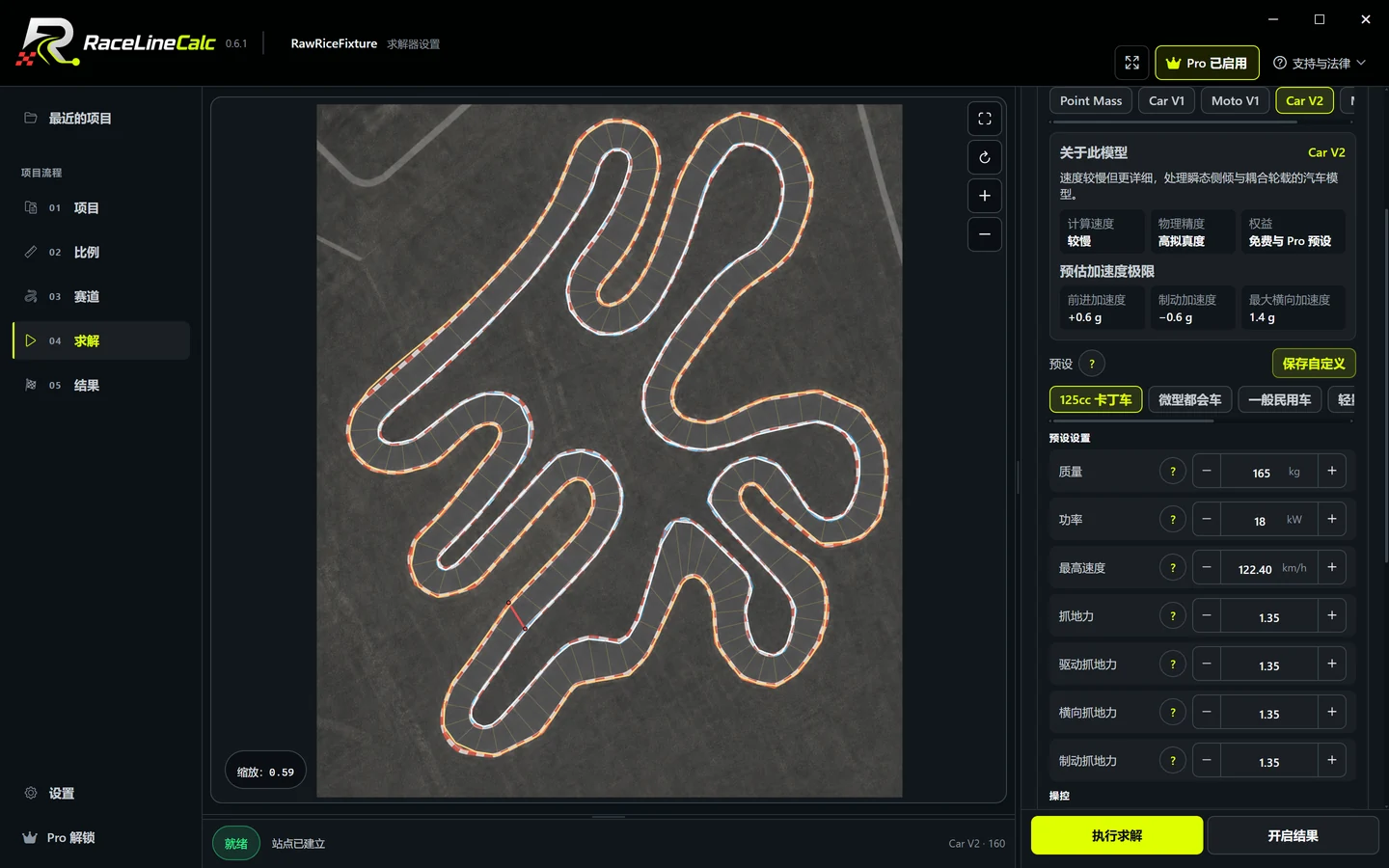The image size is (1389, 868).
Task: Click the Pro 已启用 crown button
Action: [x=1207, y=63]
